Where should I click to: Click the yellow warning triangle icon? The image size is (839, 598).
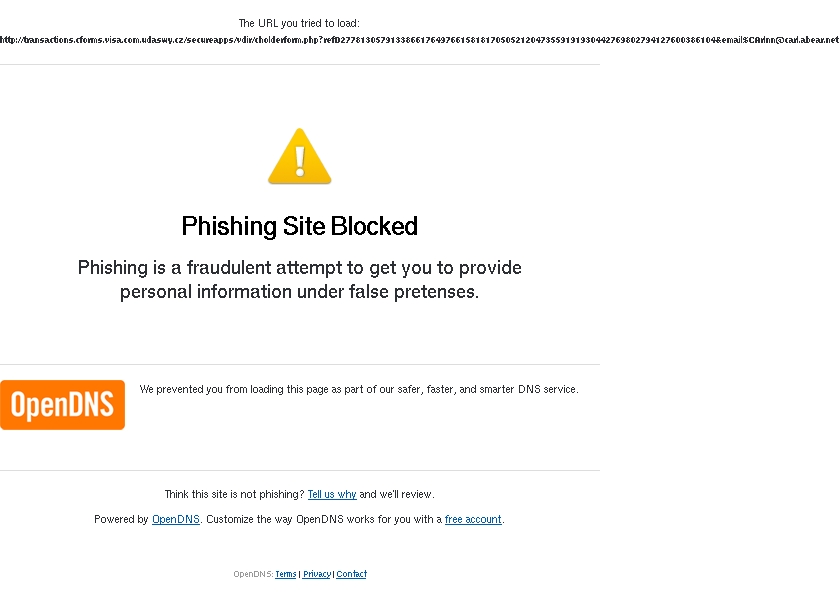tap(300, 156)
